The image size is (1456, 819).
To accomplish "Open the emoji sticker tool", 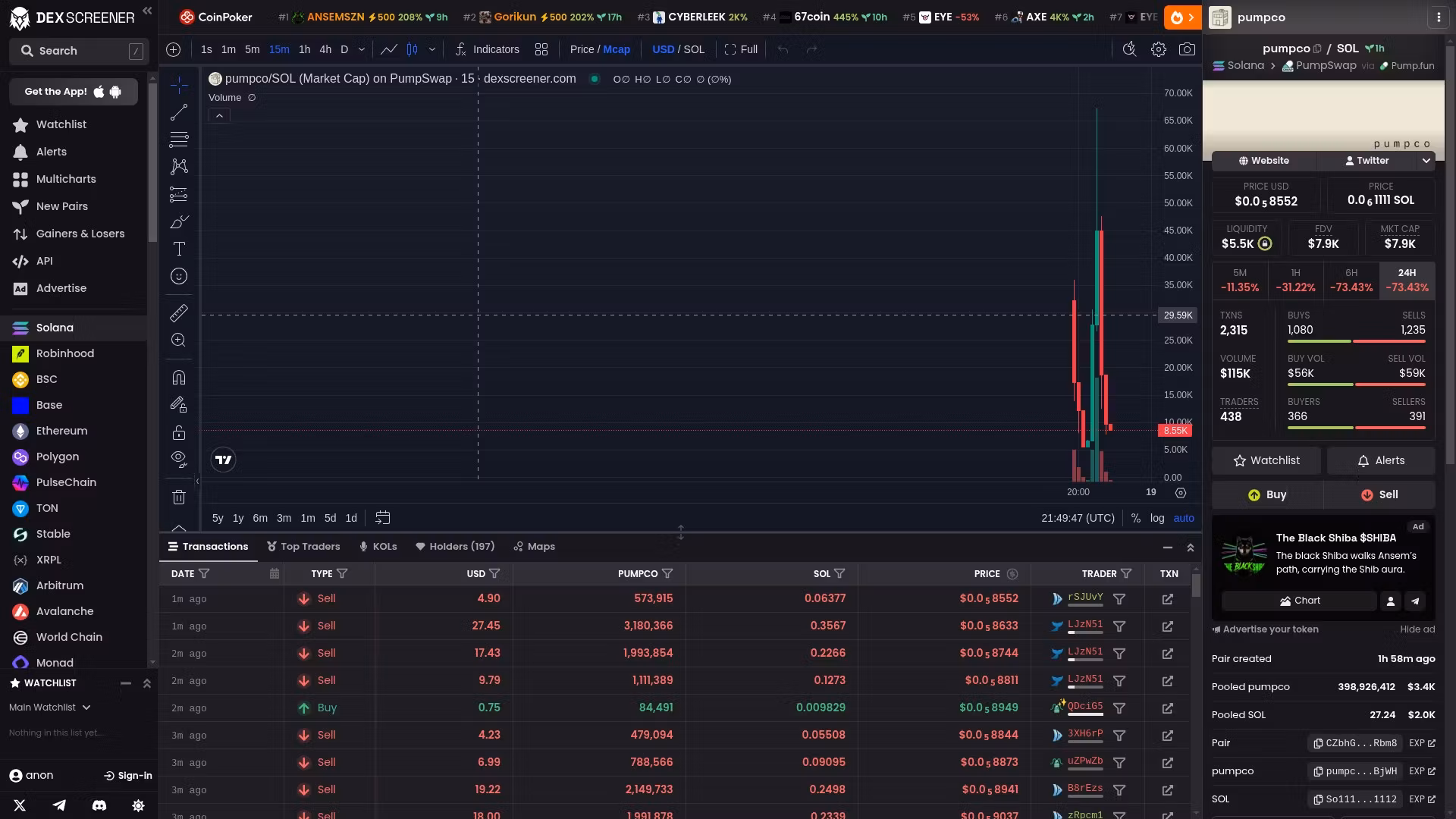I will (x=179, y=276).
